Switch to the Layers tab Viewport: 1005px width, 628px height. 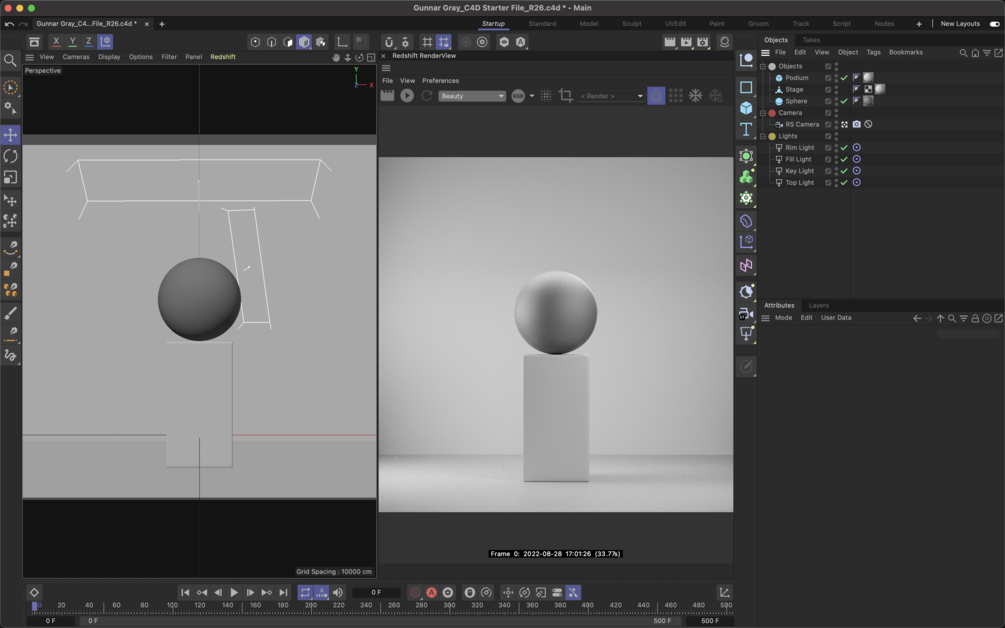[818, 306]
